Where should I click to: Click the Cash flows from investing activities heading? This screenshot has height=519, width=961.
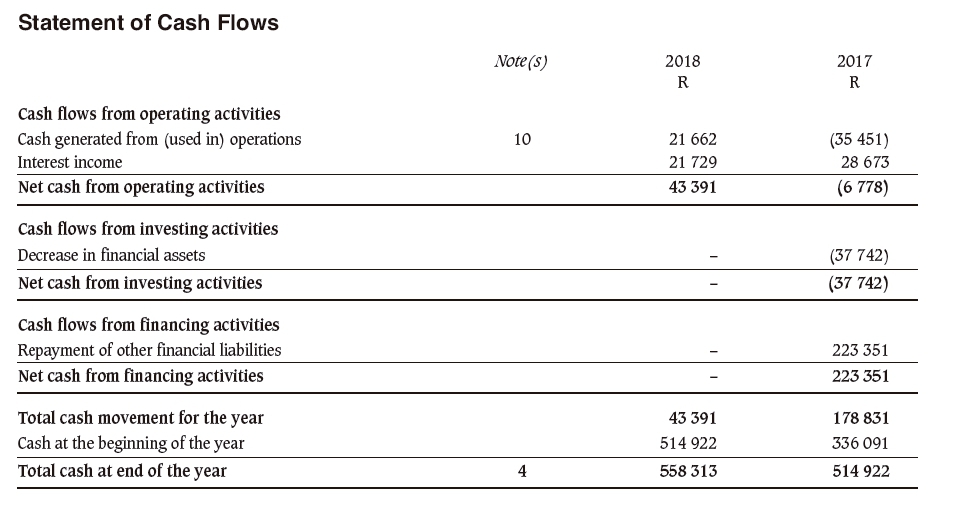click(x=148, y=229)
